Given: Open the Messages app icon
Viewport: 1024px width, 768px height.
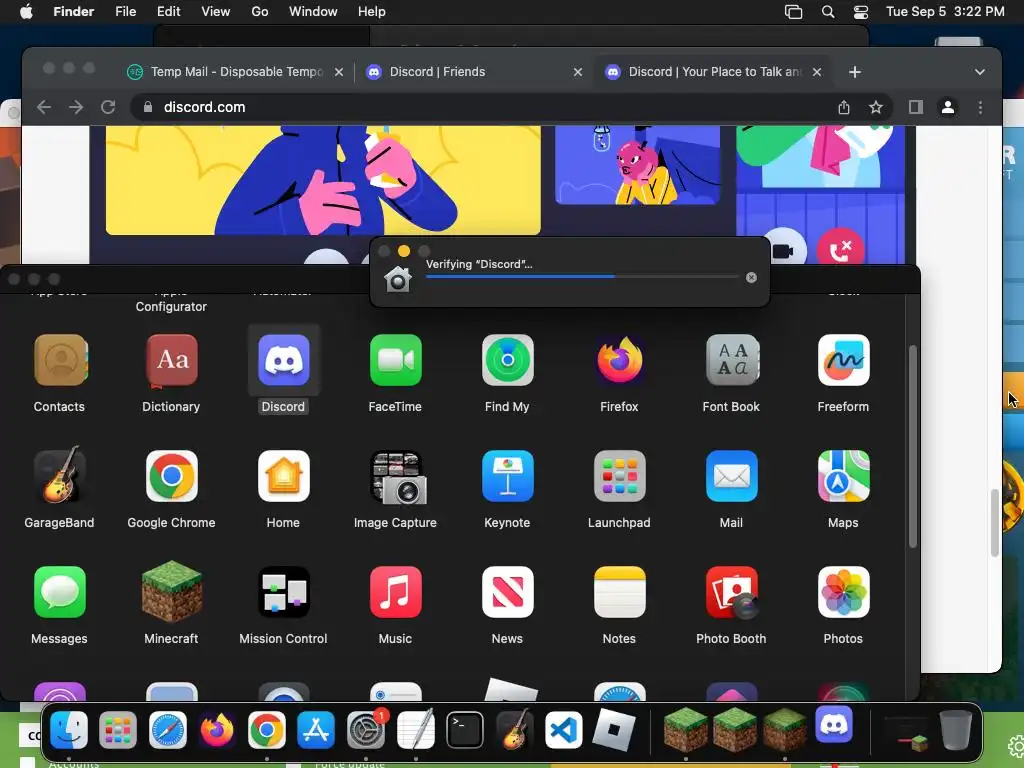Looking at the screenshot, I should [59, 592].
